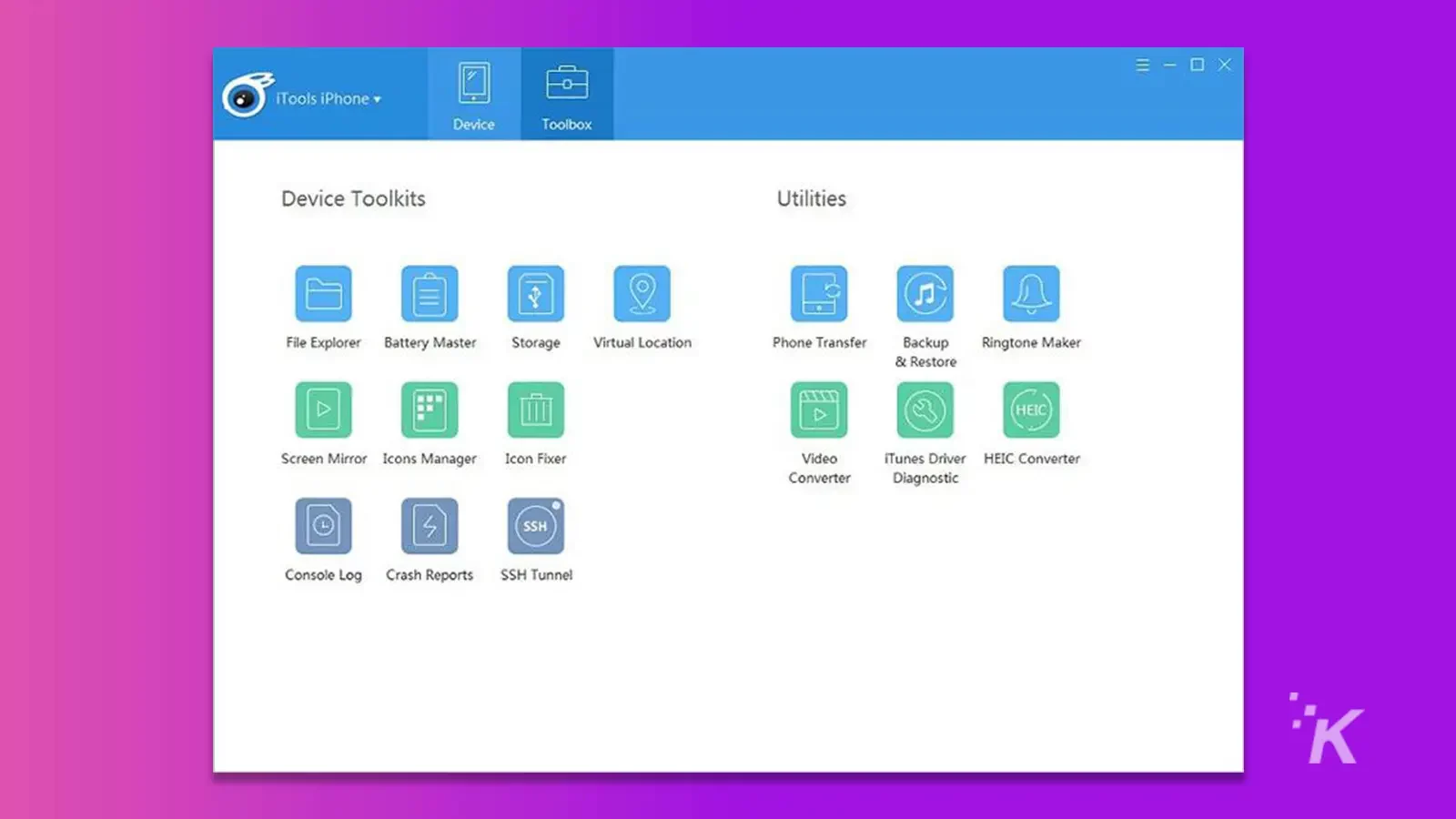Launch Battery Master
The height and width of the screenshot is (819, 1456).
[430, 294]
